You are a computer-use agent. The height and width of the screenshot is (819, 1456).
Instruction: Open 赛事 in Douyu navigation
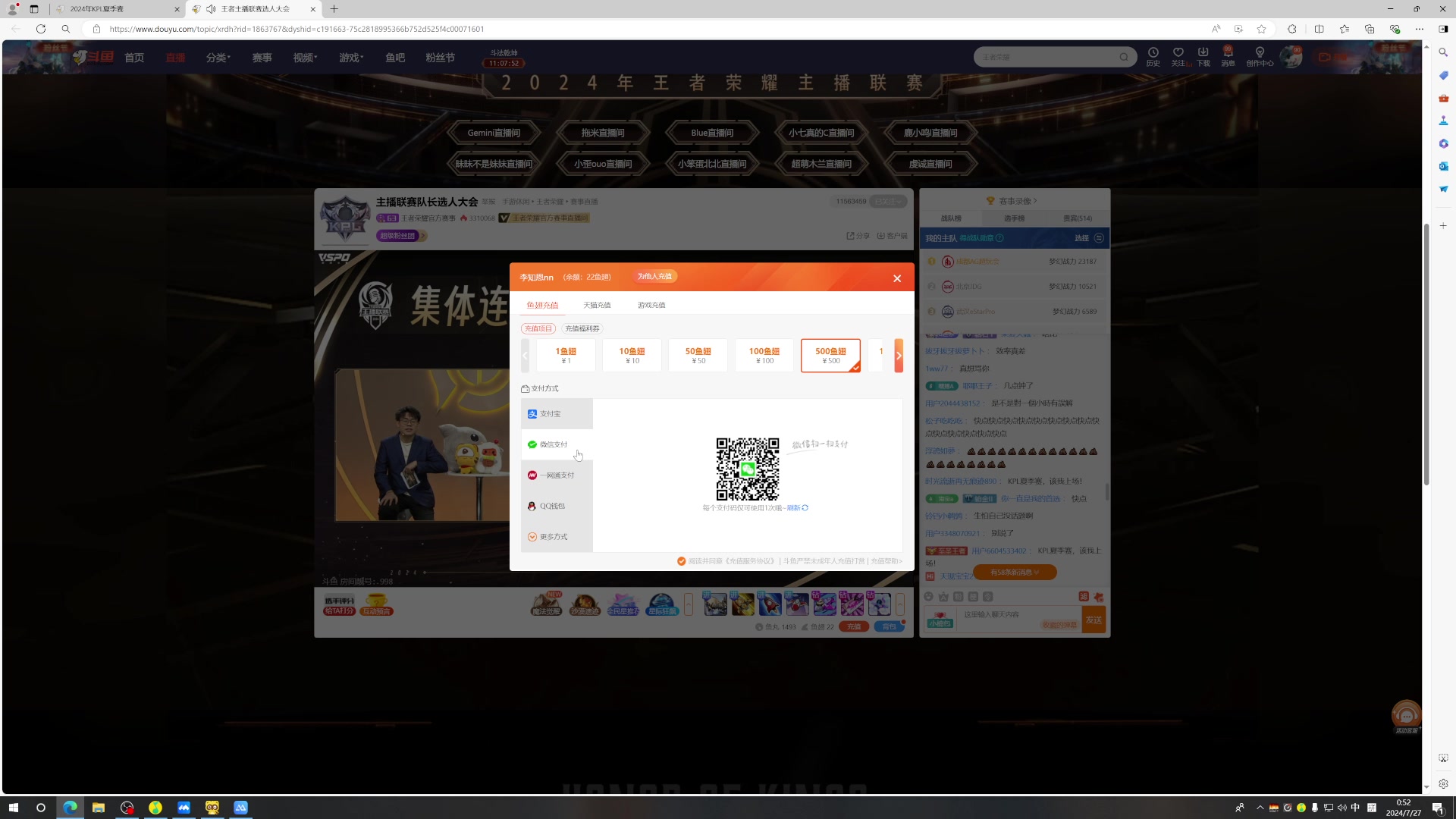pyautogui.click(x=262, y=58)
